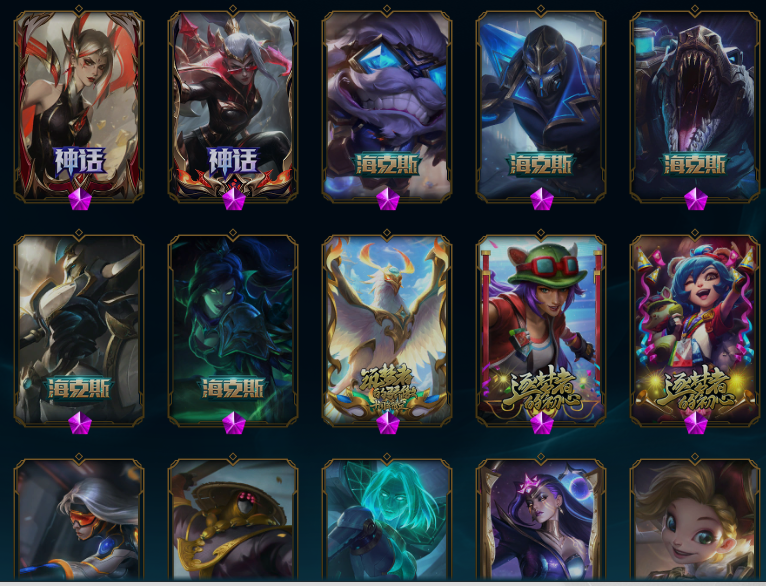The width and height of the screenshot is (766, 586).
Task: Click the gem below the golden white bird card
Action: coord(388,423)
